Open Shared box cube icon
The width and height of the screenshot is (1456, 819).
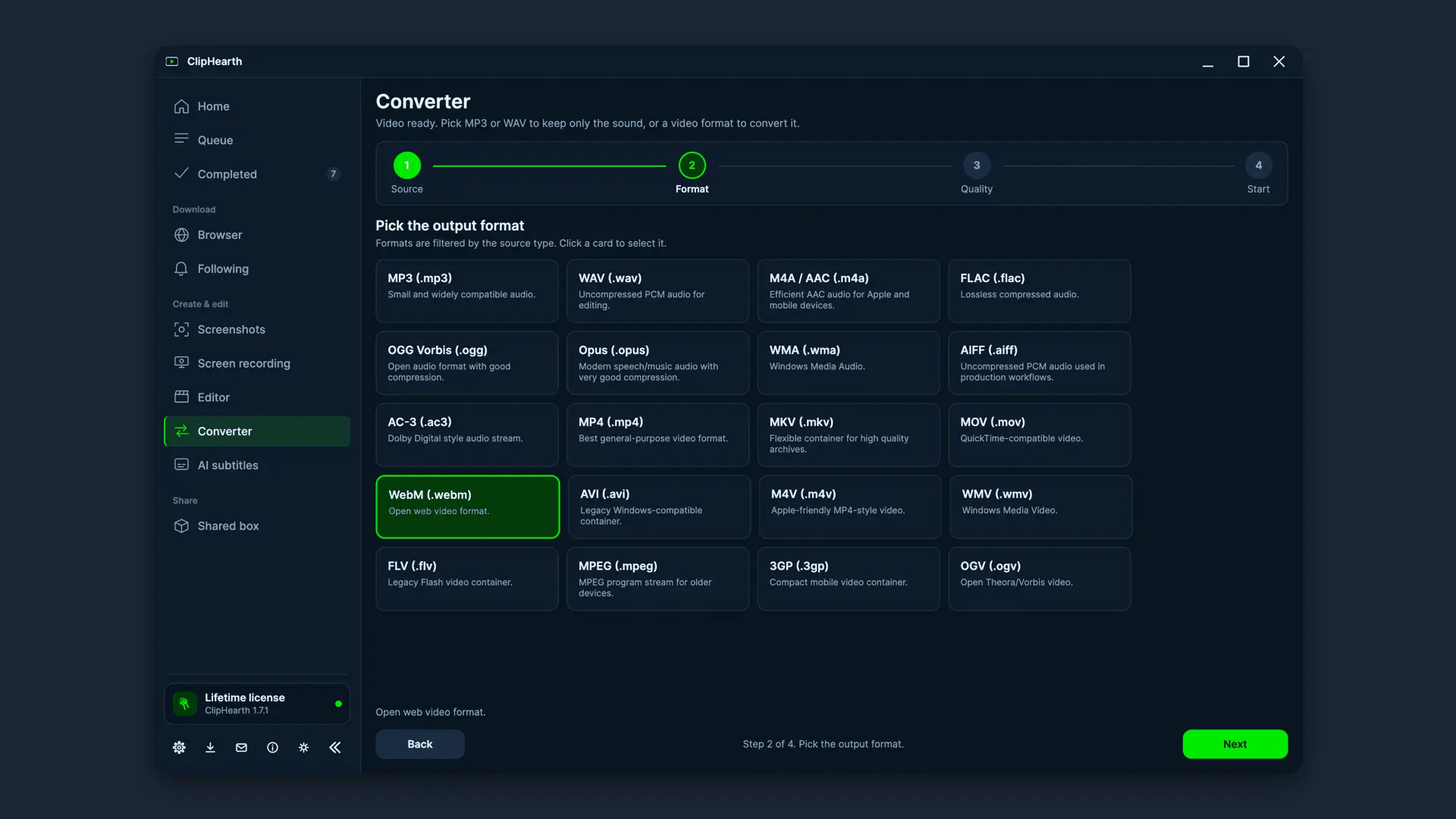181,526
